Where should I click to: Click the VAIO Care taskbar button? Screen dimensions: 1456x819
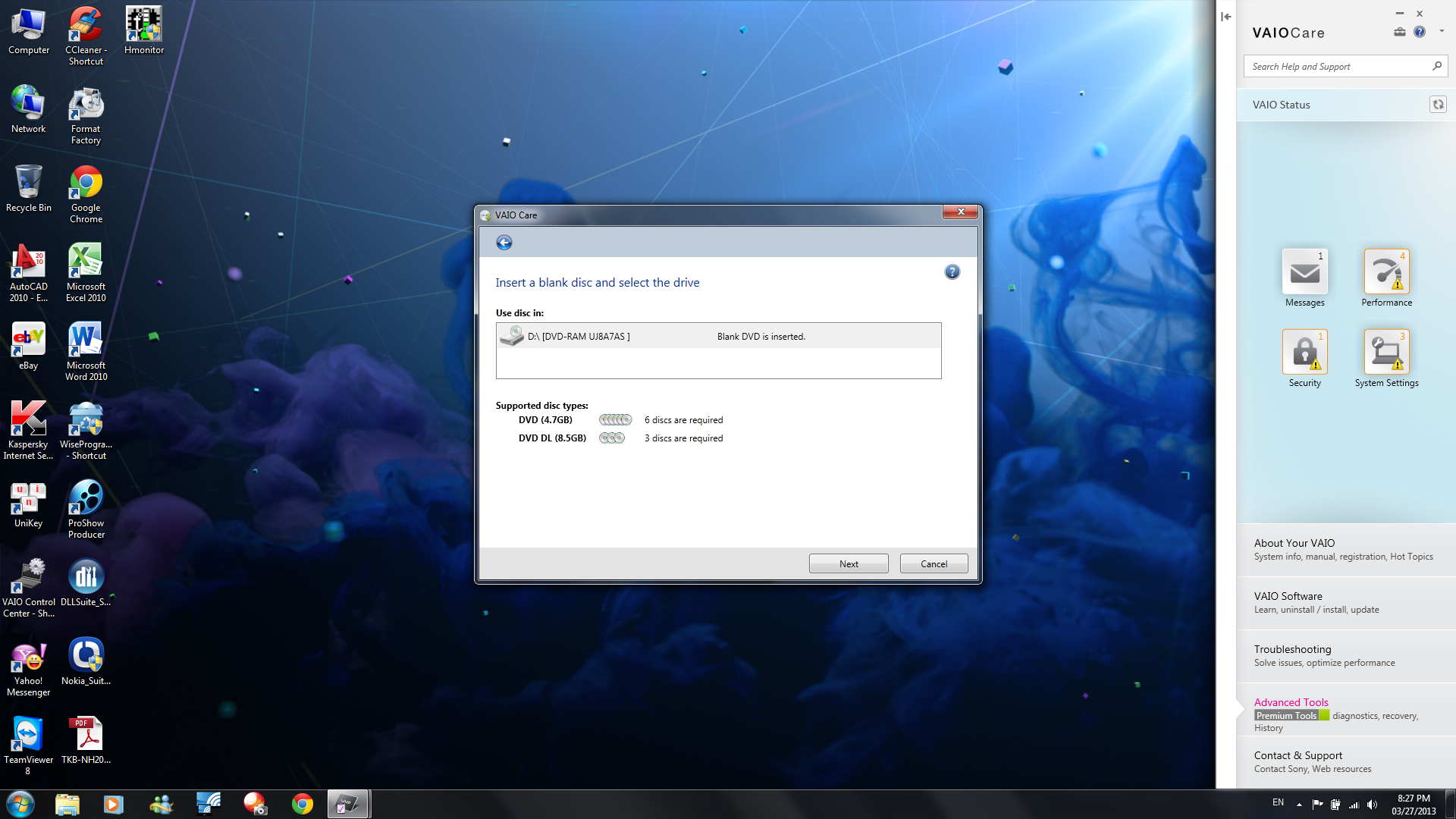click(x=348, y=804)
